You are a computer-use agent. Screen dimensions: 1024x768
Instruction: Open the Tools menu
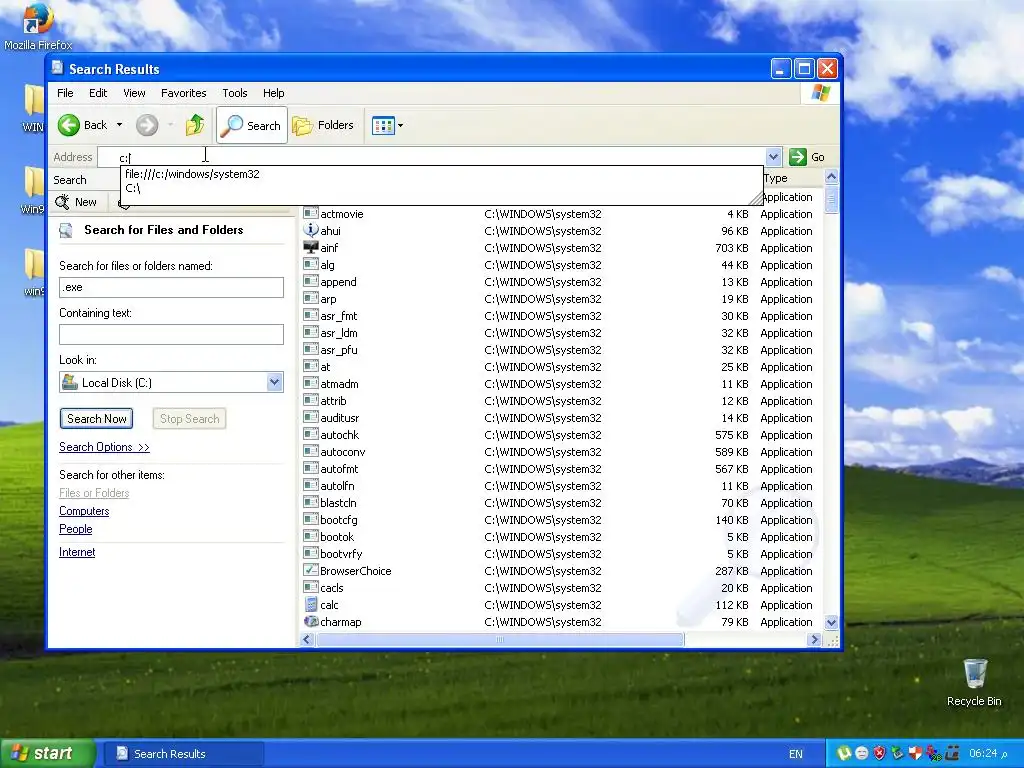[234, 93]
